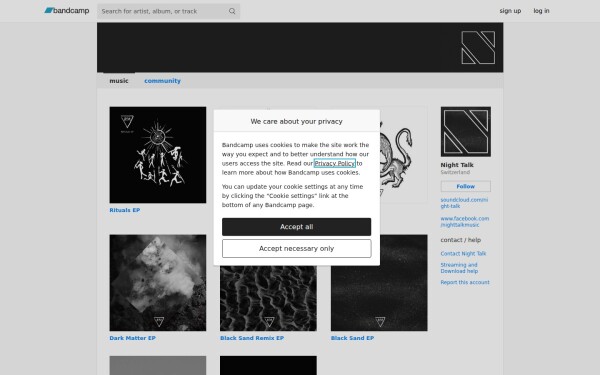This screenshot has height=375, width=600.
Task: Open the Rituals EP album cover
Action: [x=158, y=155]
